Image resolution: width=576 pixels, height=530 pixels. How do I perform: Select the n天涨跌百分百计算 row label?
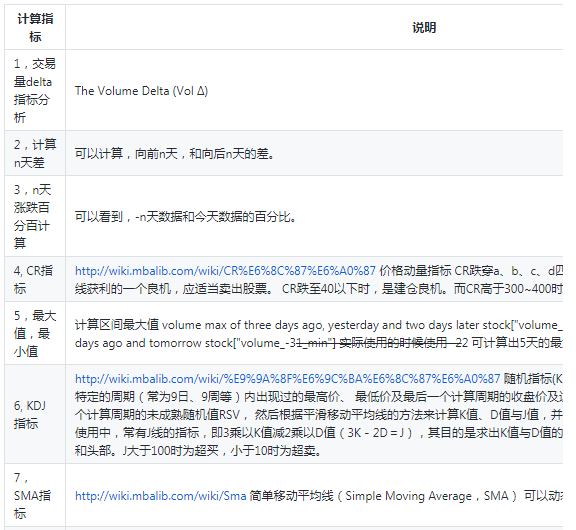click(x=32, y=216)
